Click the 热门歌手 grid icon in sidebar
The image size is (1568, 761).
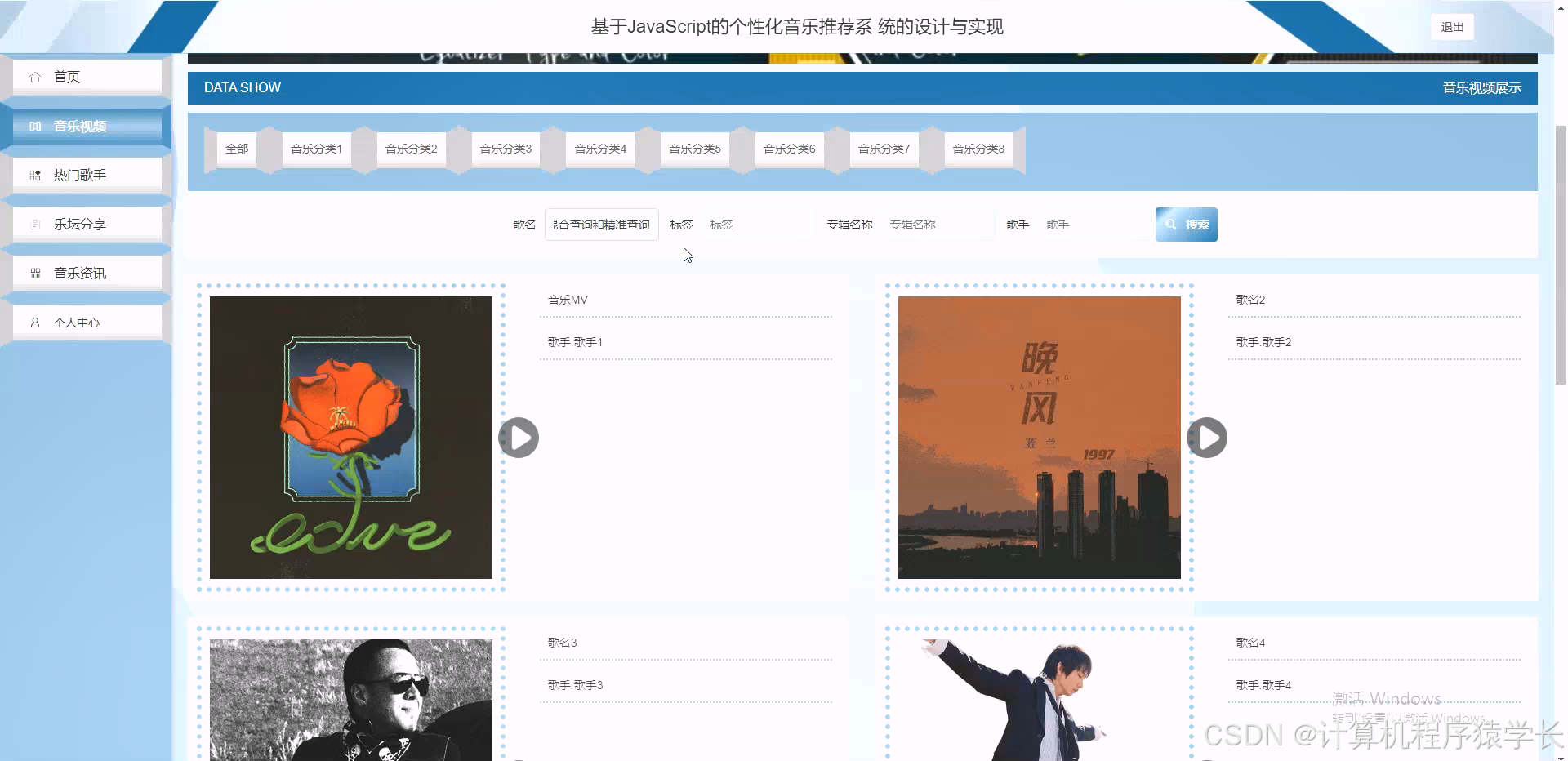(x=34, y=175)
